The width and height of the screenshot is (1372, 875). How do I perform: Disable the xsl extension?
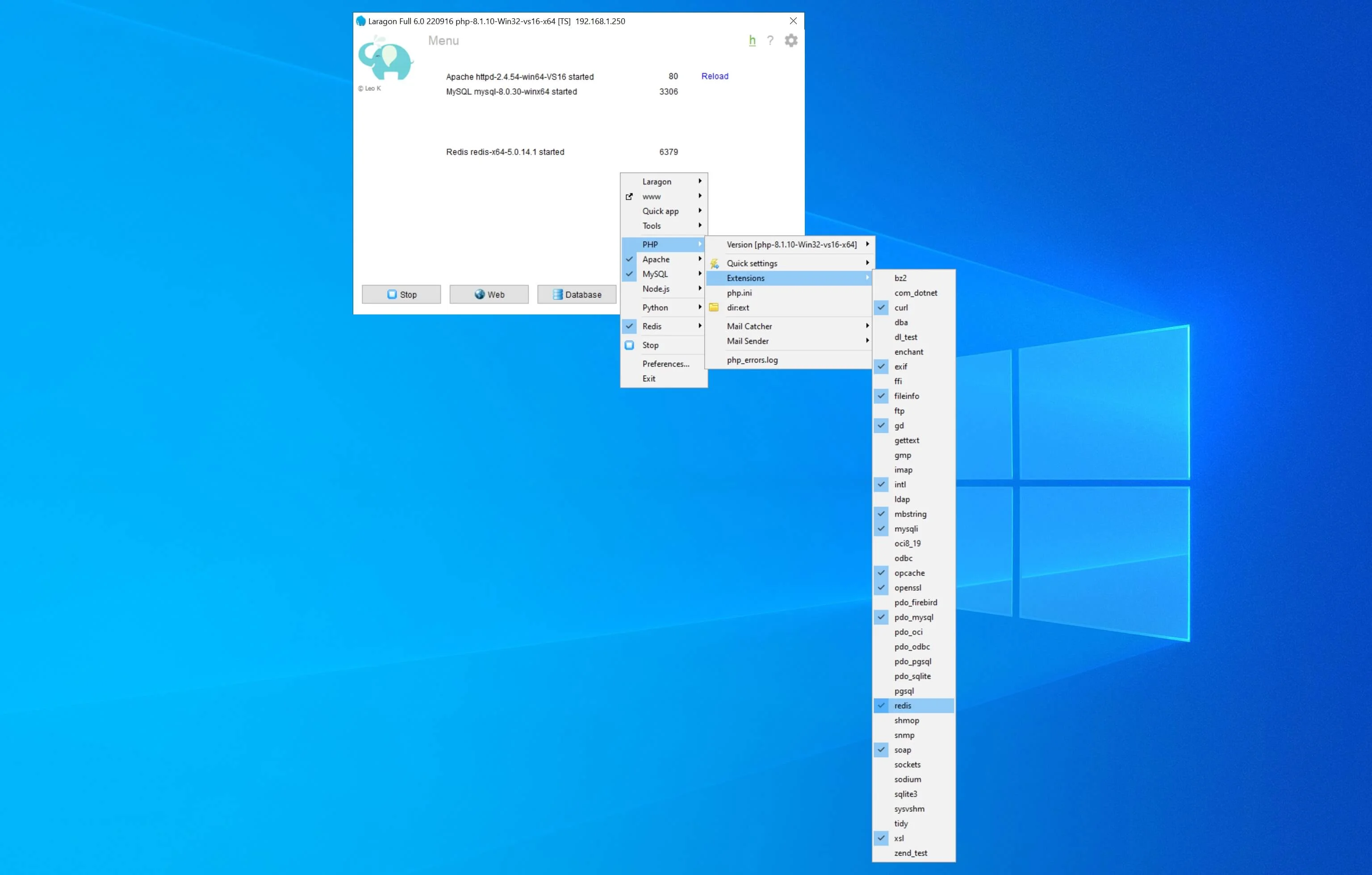(x=914, y=838)
